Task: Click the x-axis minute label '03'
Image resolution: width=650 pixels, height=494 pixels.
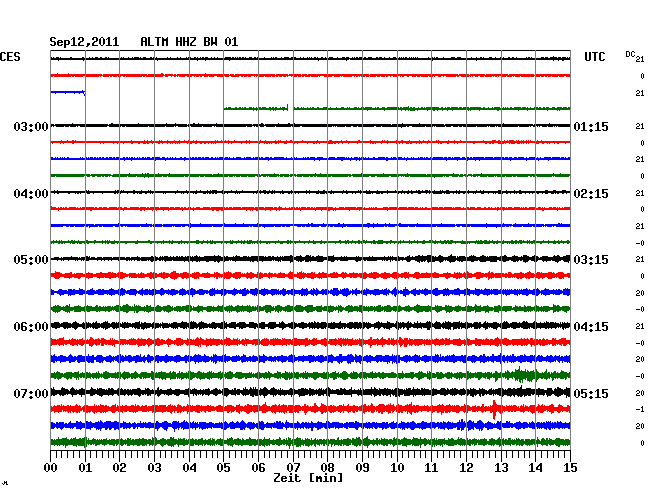Action: [154, 467]
